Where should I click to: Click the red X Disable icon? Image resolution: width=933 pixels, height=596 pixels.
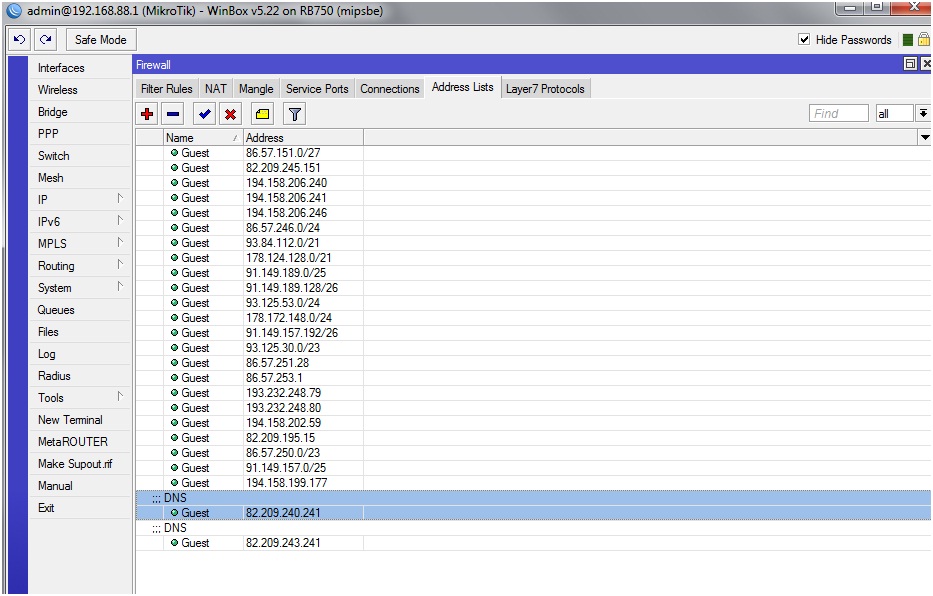(x=231, y=114)
